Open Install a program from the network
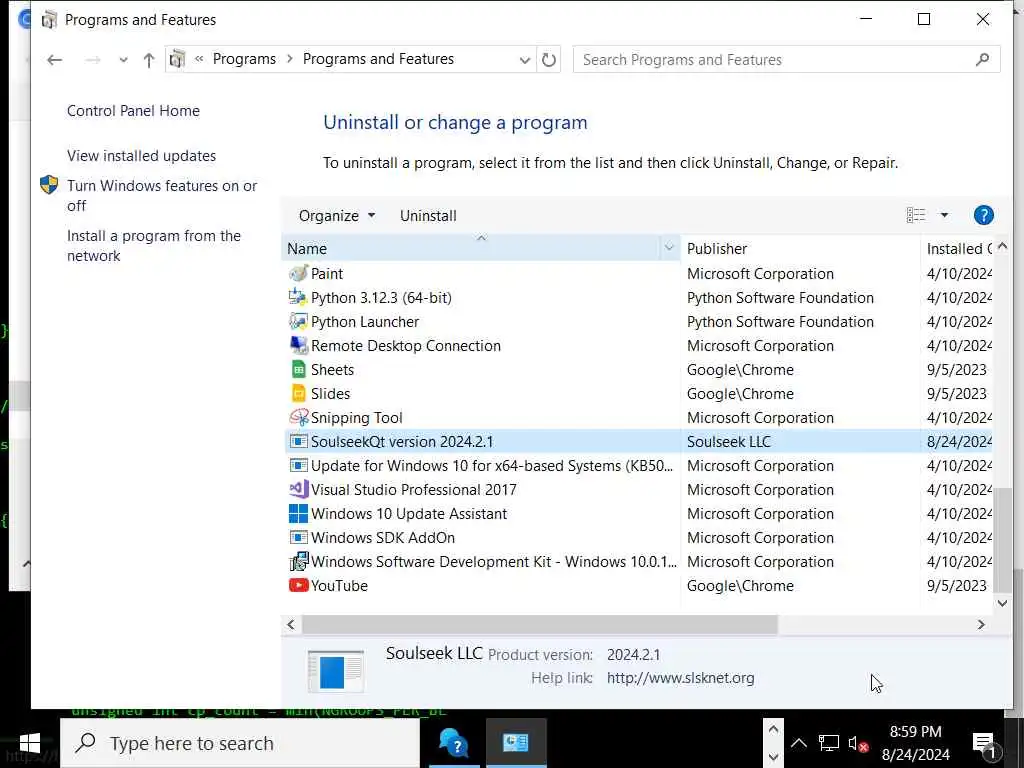Image resolution: width=1024 pixels, height=768 pixels. (154, 246)
